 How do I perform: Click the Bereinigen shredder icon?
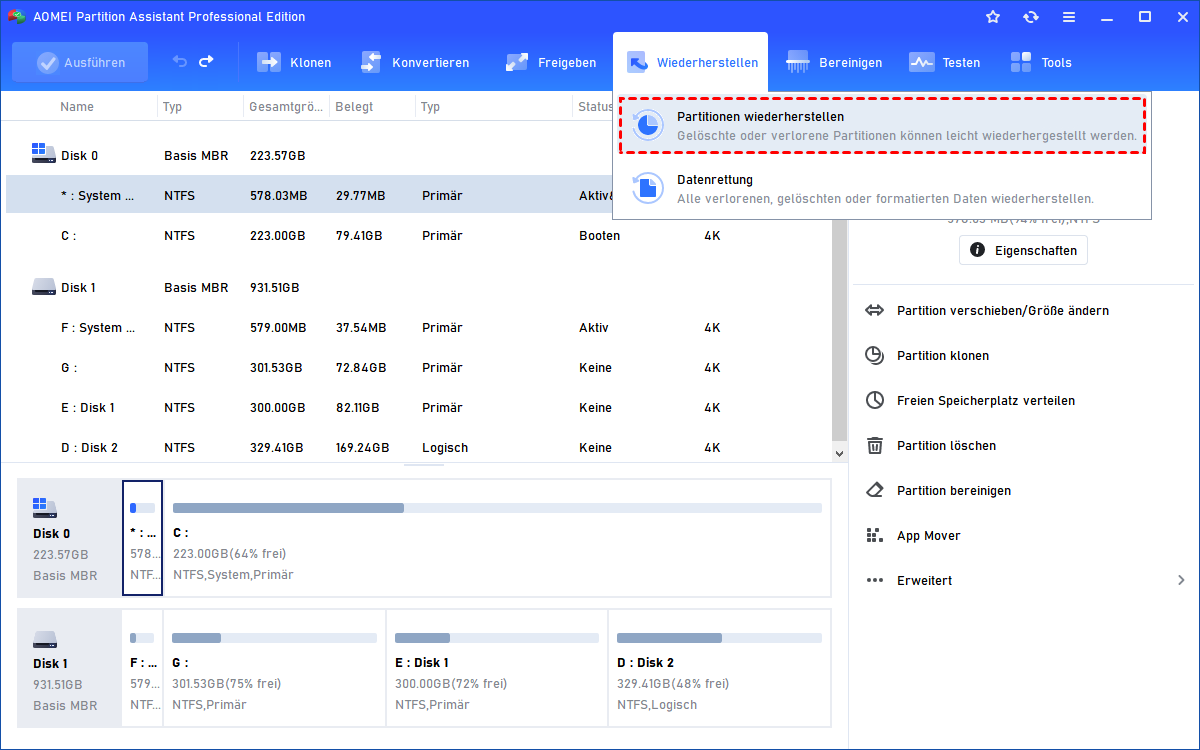[x=798, y=62]
